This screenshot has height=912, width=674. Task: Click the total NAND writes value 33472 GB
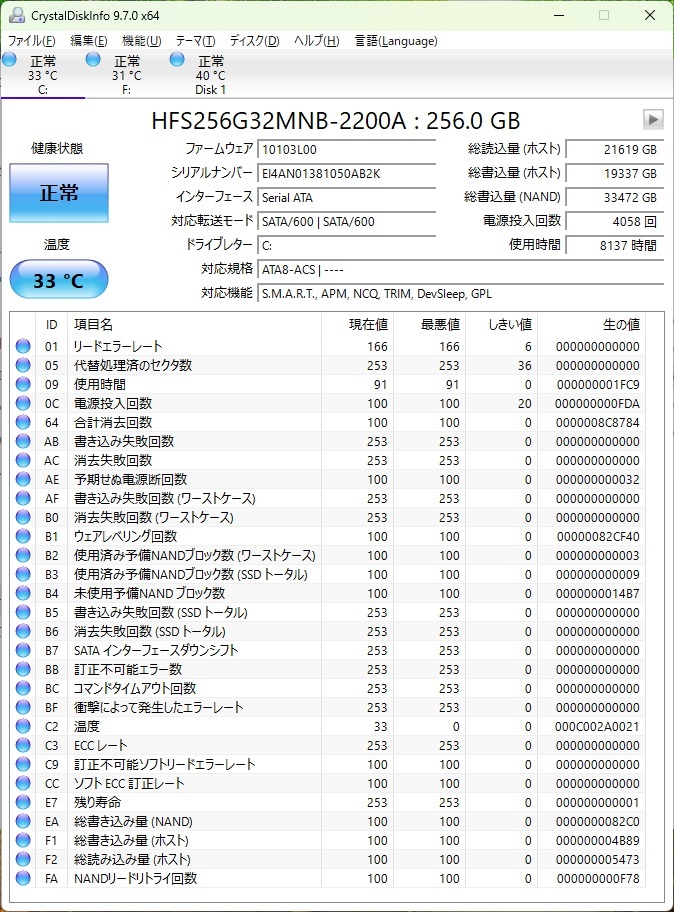click(614, 197)
